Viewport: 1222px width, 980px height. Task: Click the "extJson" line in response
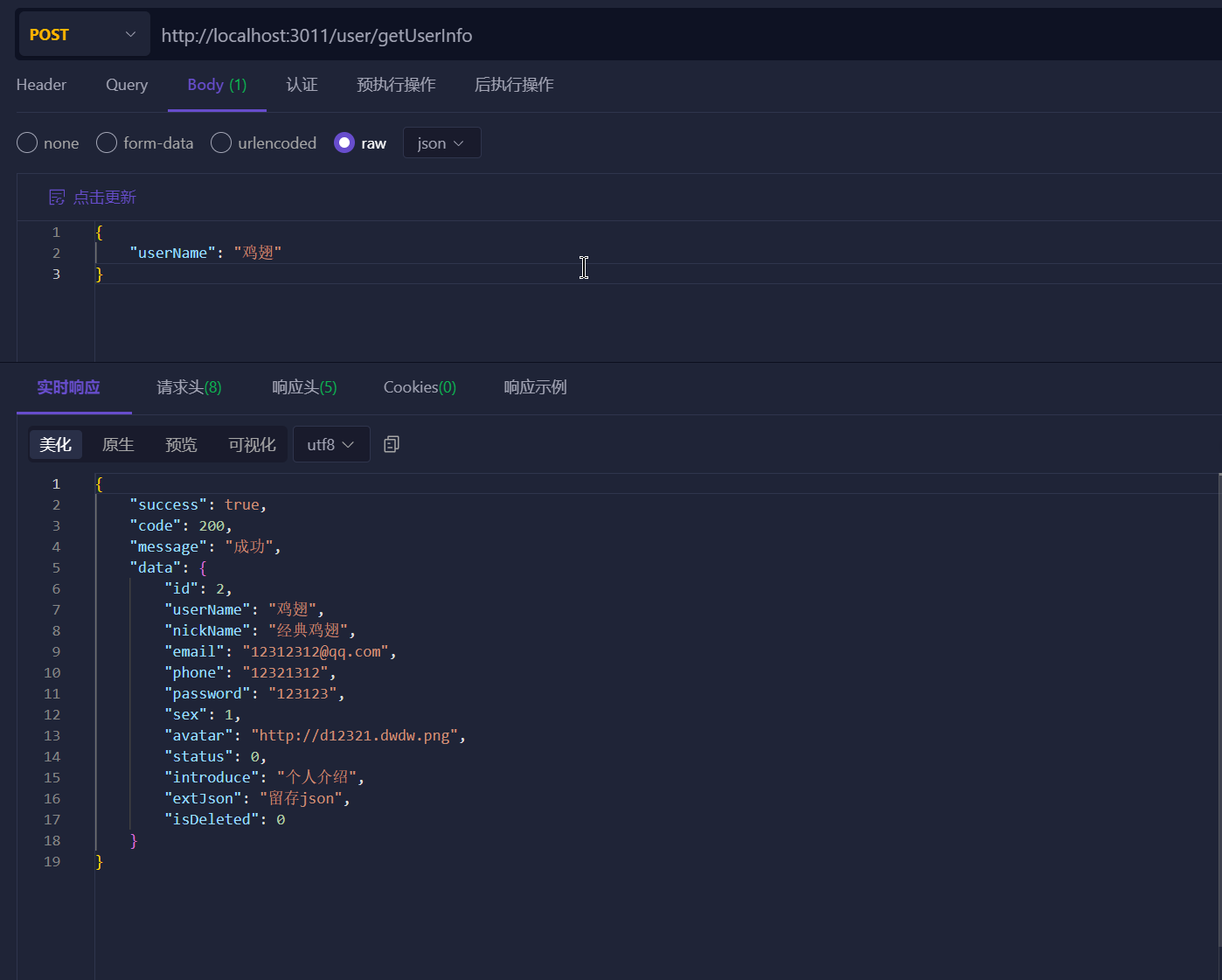click(x=258, y=798)
